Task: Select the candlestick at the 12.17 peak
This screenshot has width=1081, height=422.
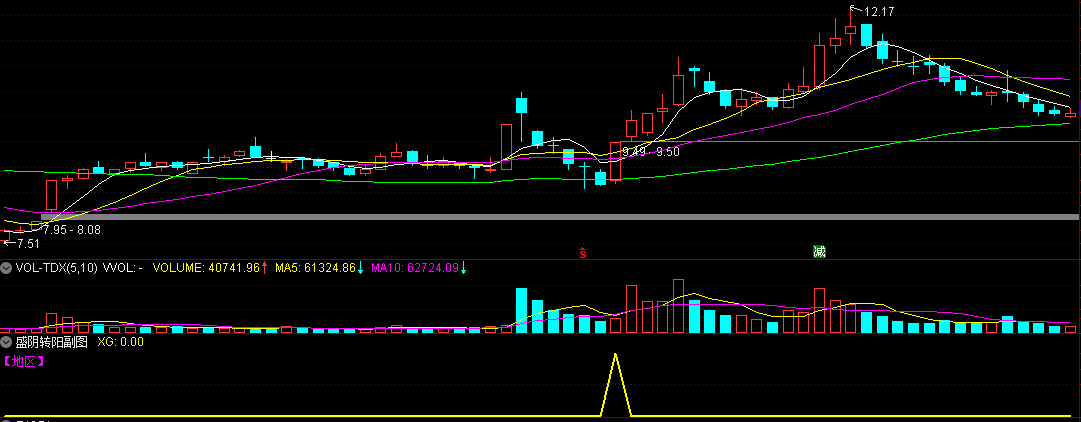Action: click(x=851, y=29)
